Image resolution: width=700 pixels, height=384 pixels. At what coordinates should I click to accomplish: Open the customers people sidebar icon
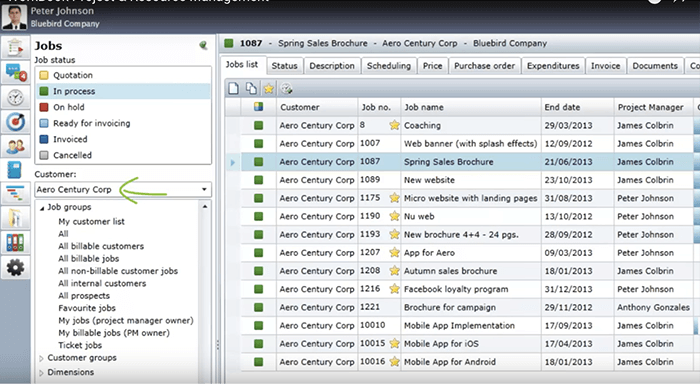pyautogui.click(x=15, y=146)
